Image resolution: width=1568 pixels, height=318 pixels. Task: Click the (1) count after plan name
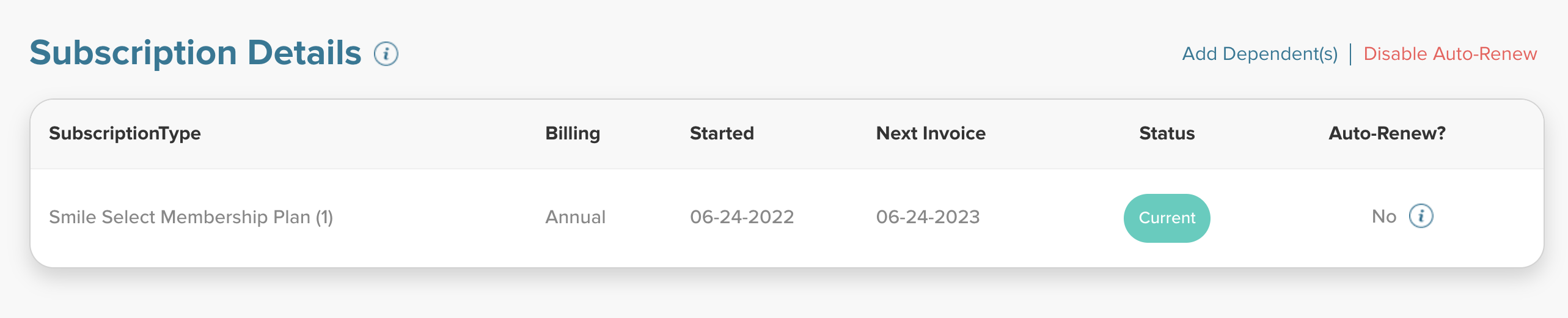pyautogui.click(x=324, y=217)
